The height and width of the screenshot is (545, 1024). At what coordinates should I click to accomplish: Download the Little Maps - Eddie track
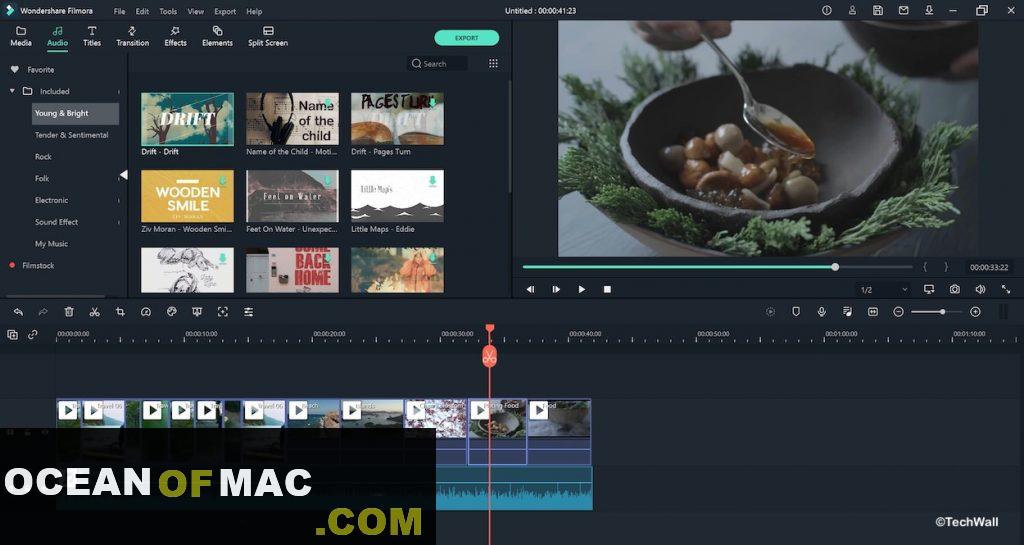(x=432, y=180)
